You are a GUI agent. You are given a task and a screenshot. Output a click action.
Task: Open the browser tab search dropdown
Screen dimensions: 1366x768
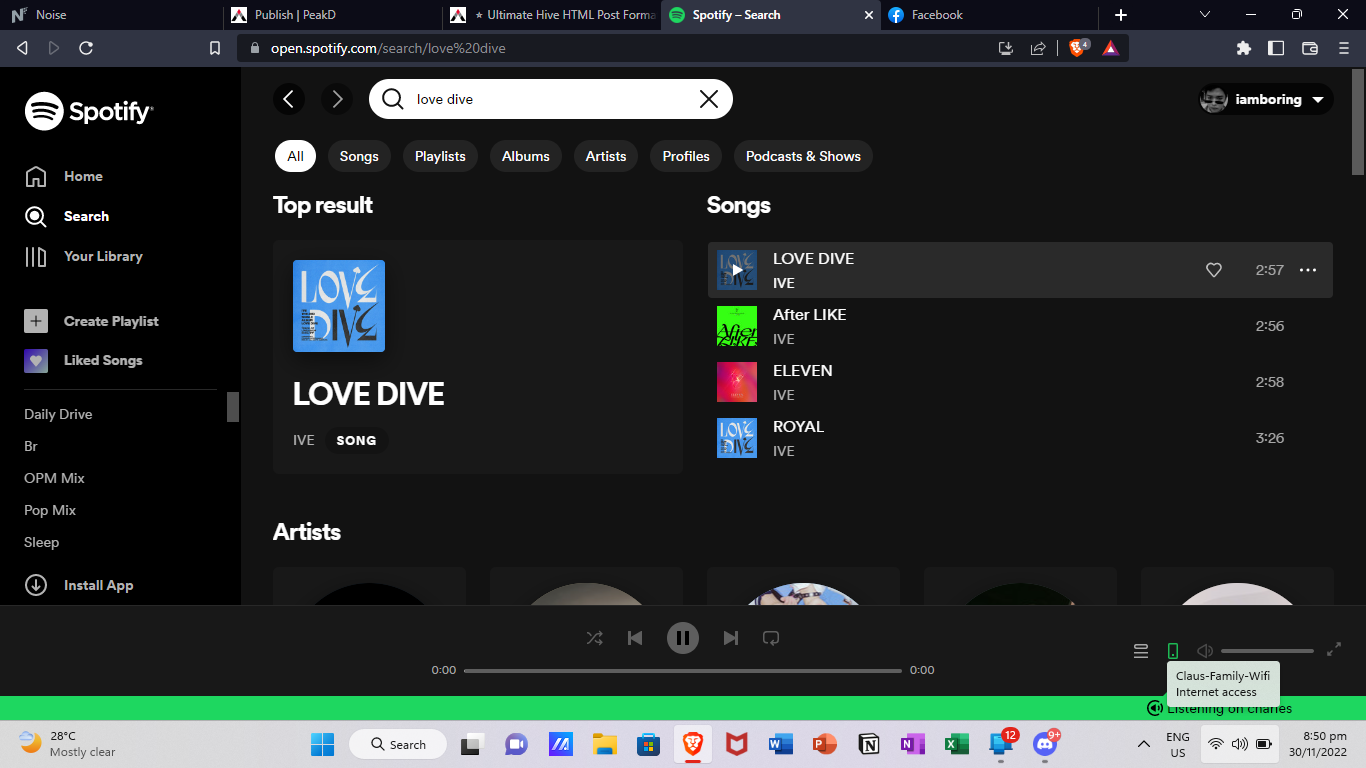pos(1205,15)
